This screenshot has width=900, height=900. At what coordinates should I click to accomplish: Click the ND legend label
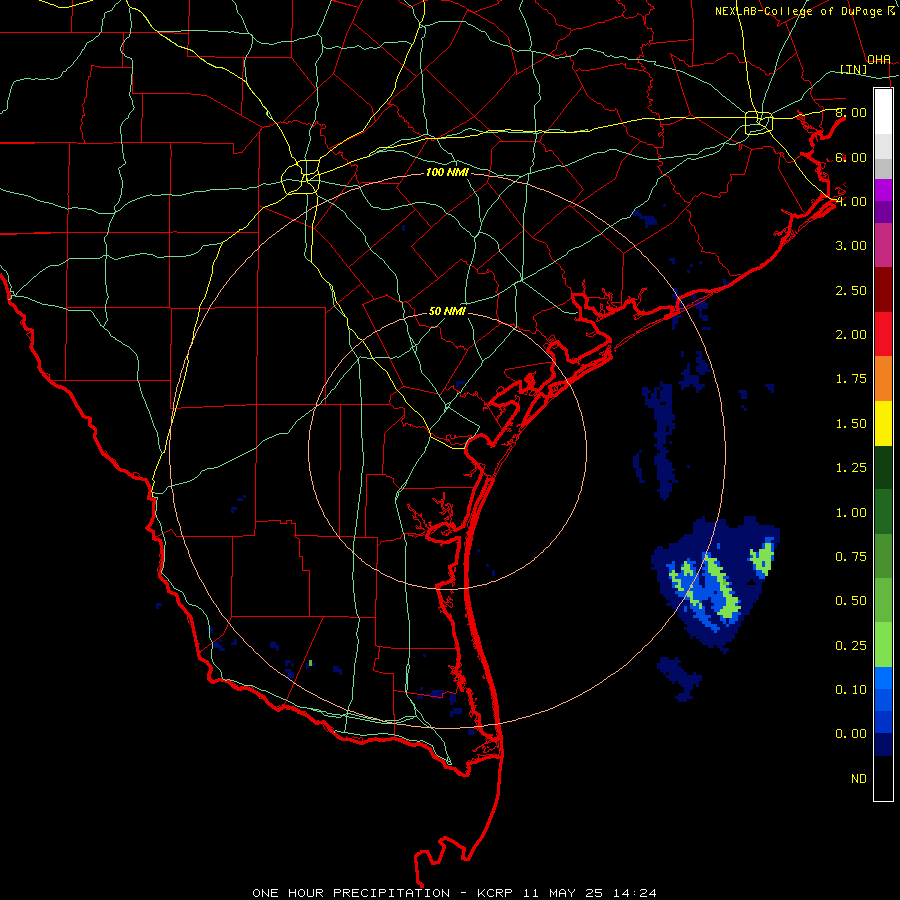click(859, 779)
